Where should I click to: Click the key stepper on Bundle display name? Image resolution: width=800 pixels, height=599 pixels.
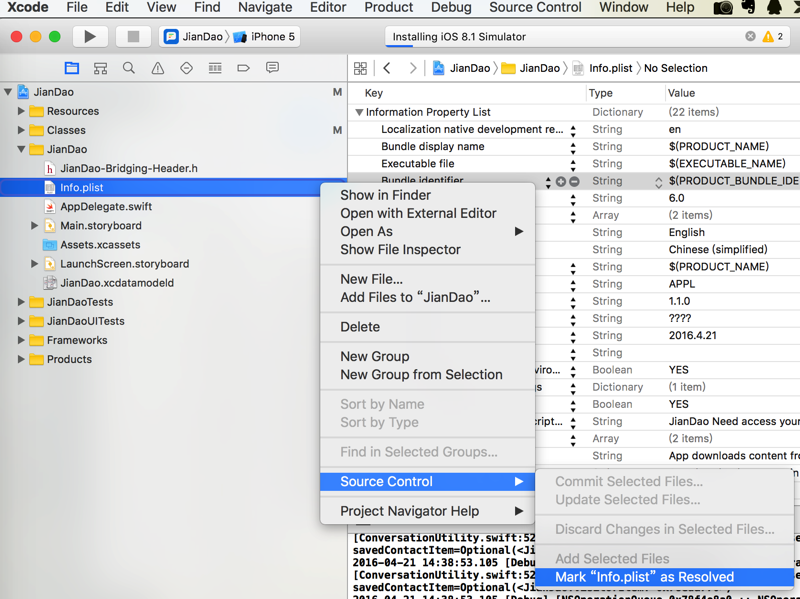pyautogui.click(x=573, y=147)
